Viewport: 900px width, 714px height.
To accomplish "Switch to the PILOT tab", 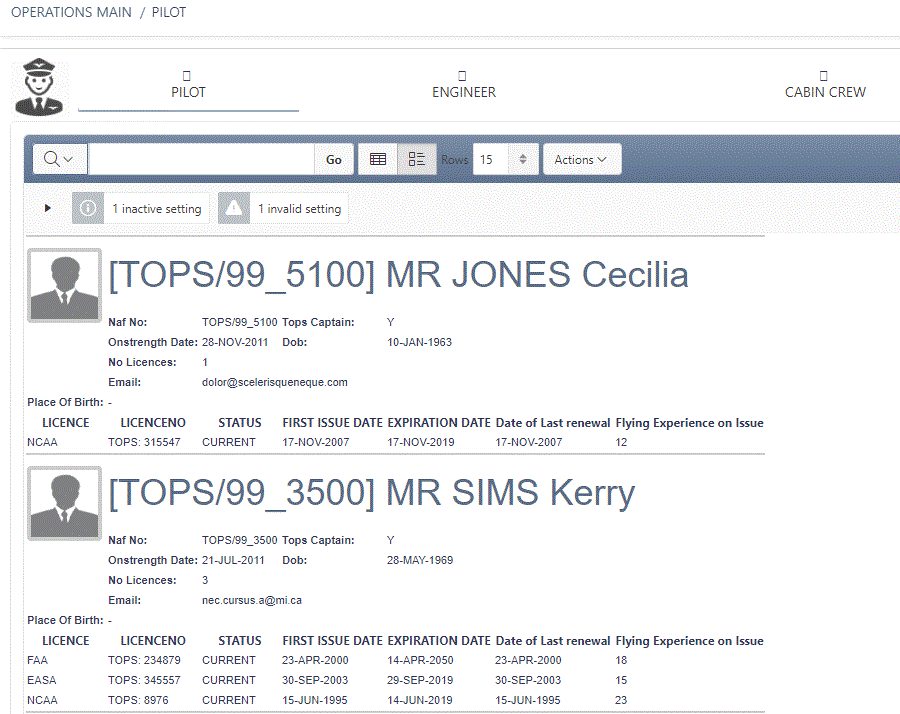I will tap(188, 92).
